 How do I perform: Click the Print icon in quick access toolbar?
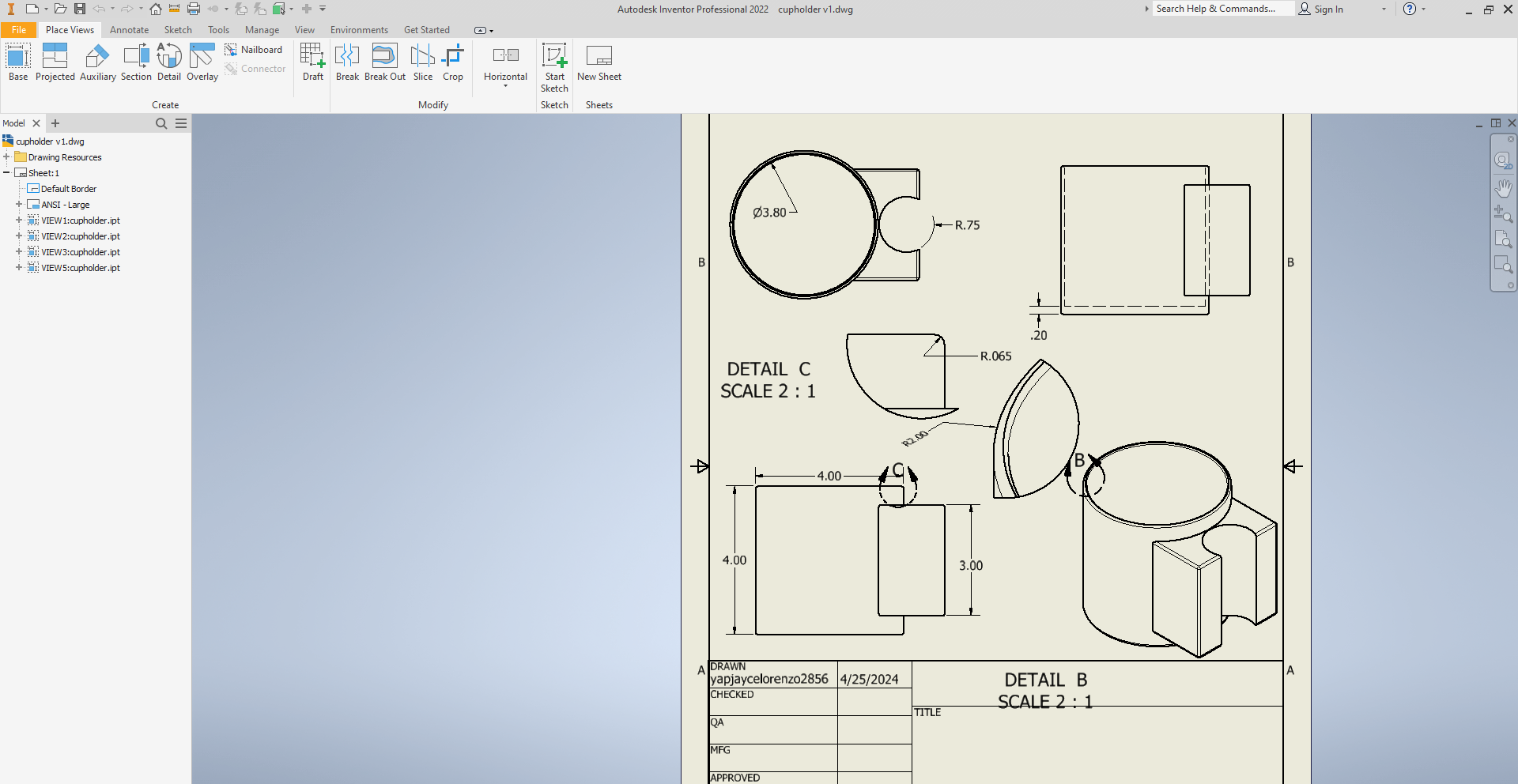[194, 9]
